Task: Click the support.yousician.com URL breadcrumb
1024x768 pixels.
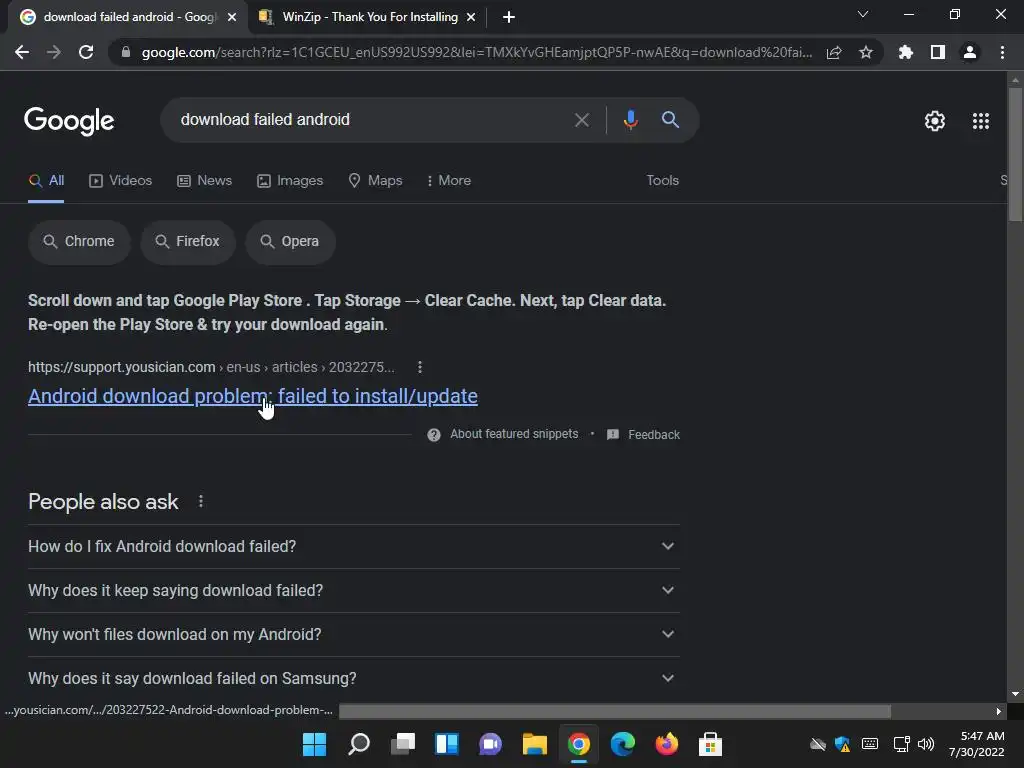Action: point(211,367)
